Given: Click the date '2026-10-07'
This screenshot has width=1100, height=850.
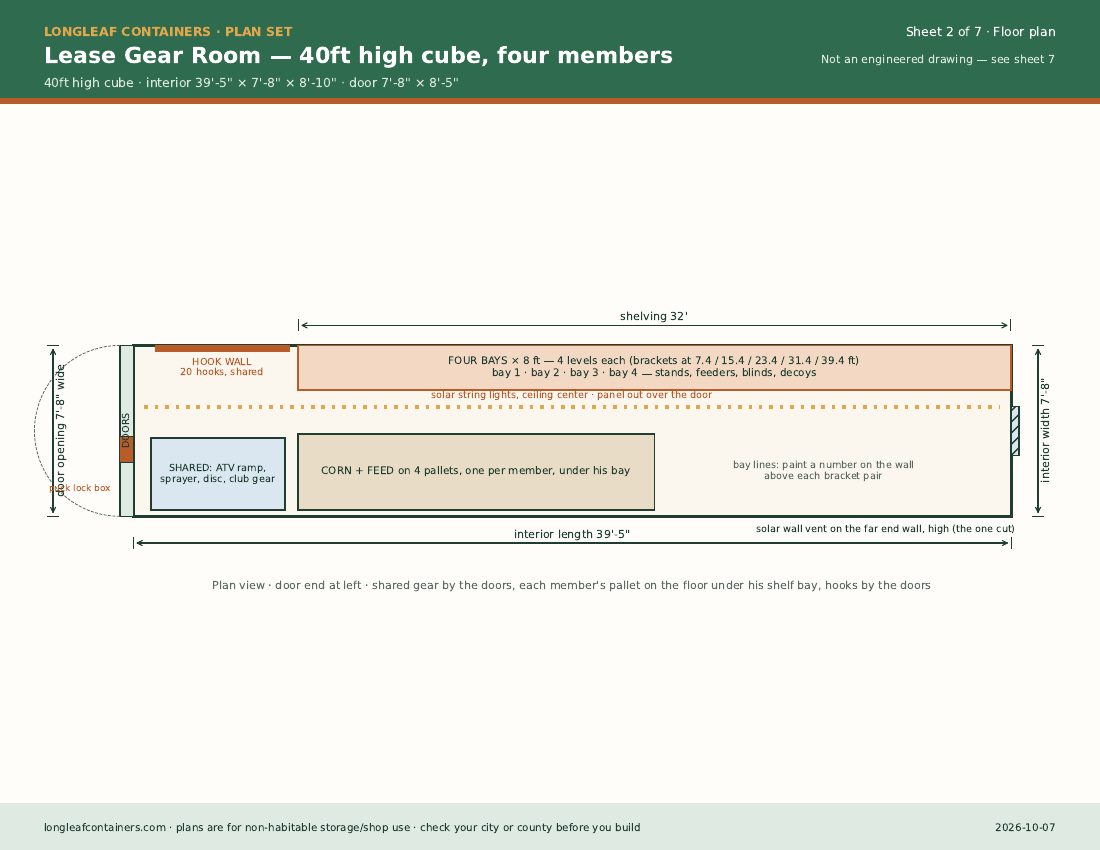Looking at the screenshot, I should click(1025, 828).
